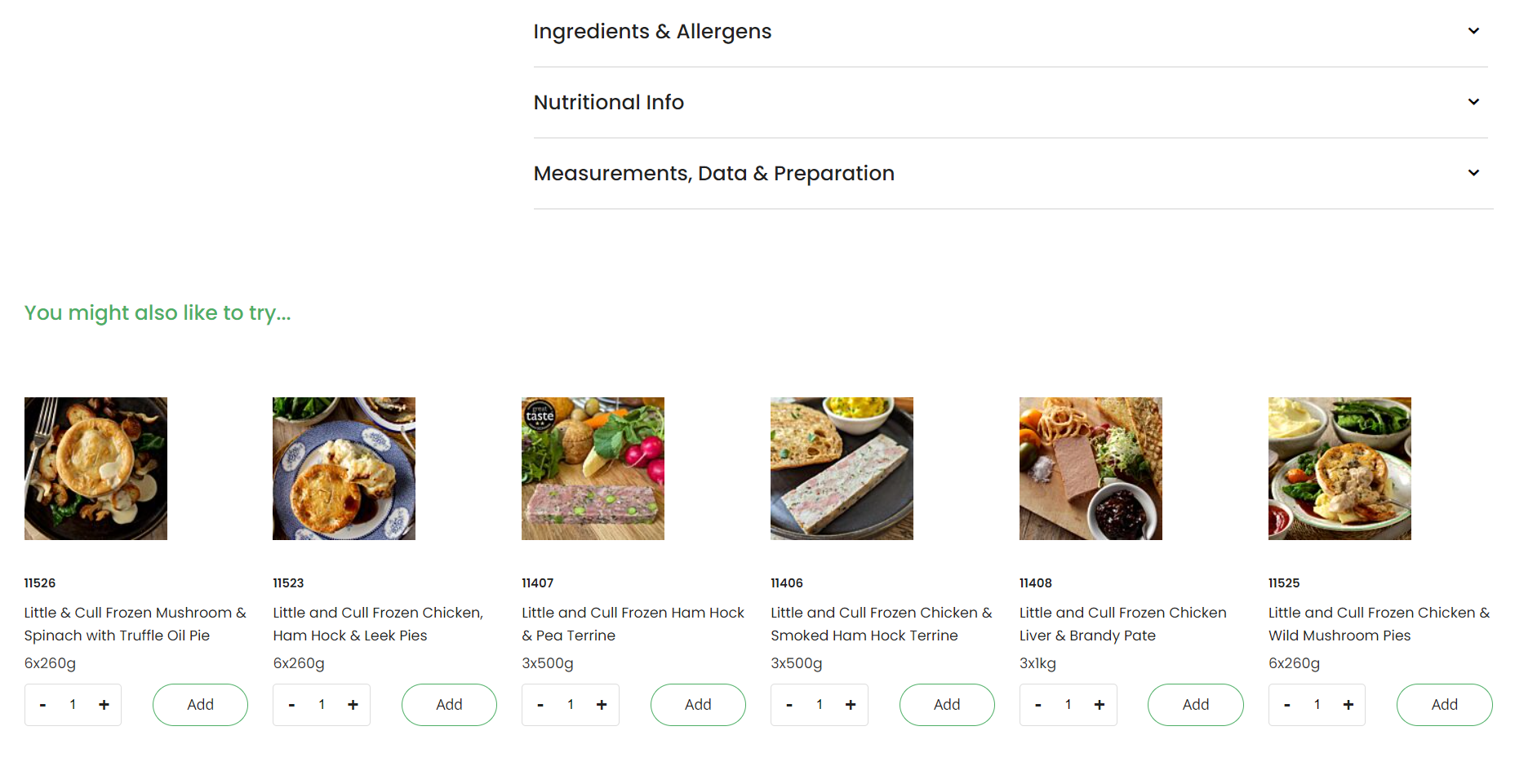
Task: Decrease quantity for Ham Hock & Pea Terrine
Action: pos(540,705)
